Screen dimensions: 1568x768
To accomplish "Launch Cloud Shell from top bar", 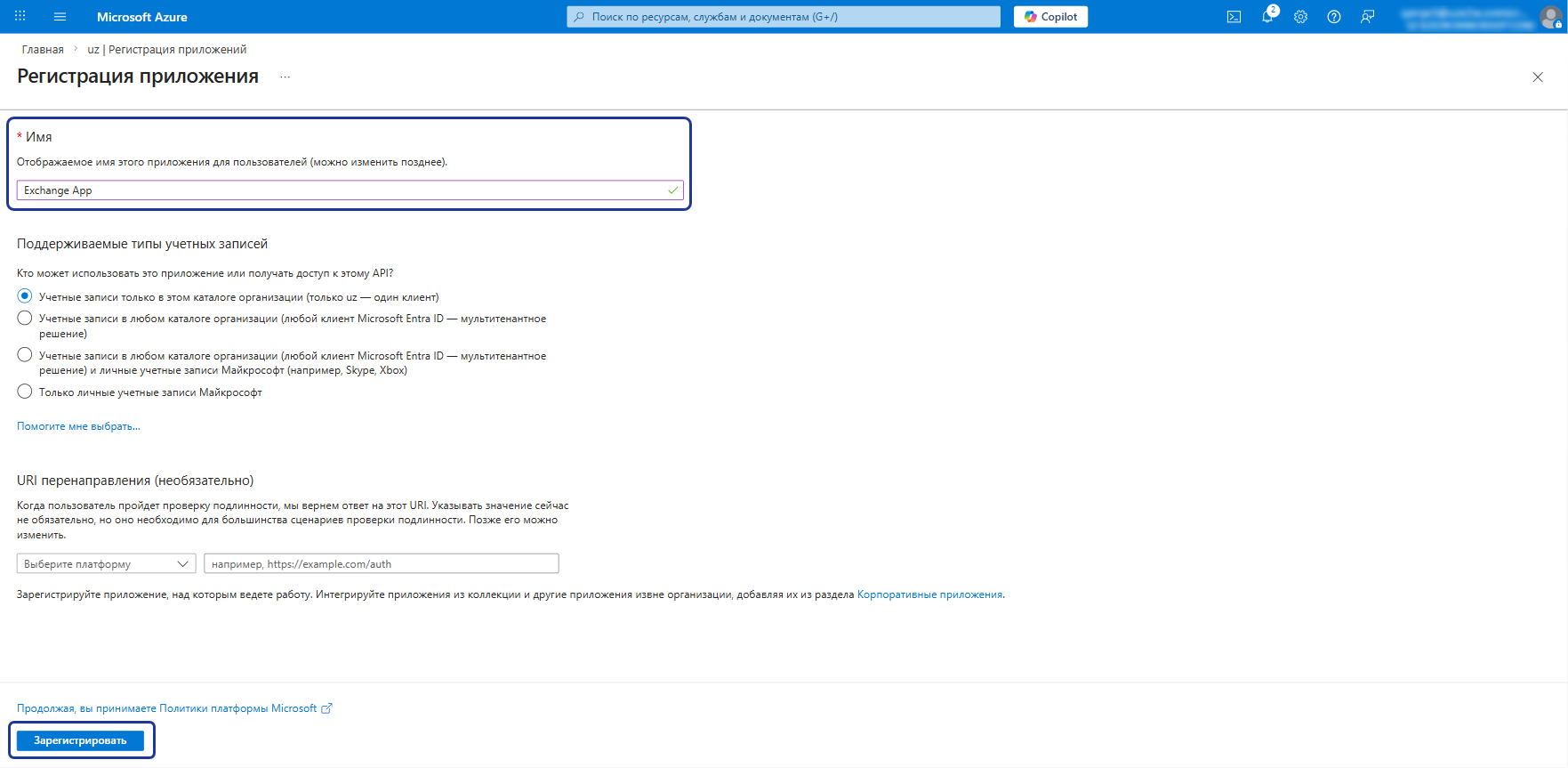I will click(x=1234, y=16).
